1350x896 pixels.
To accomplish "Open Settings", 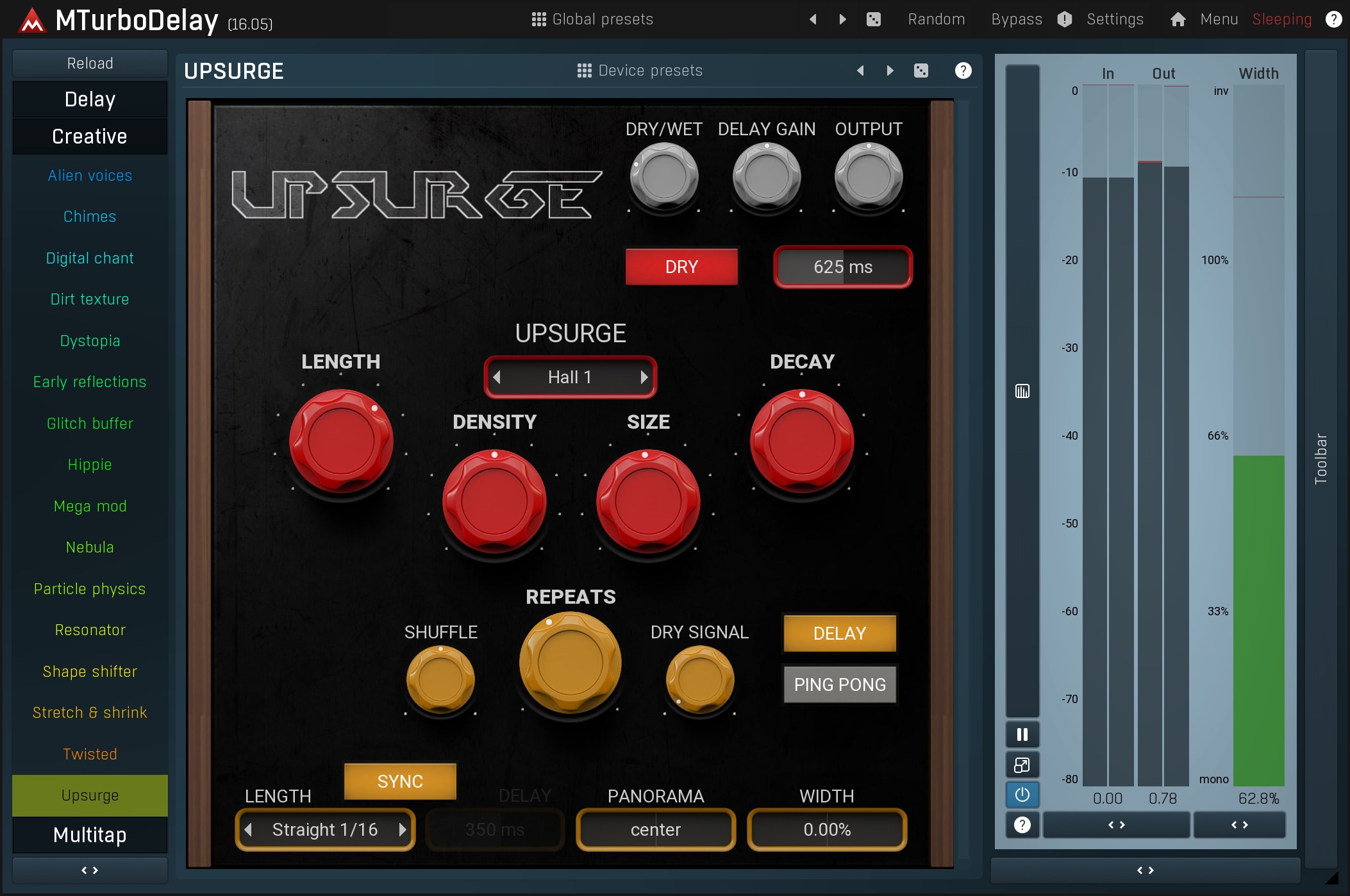I will [1115, 19].
